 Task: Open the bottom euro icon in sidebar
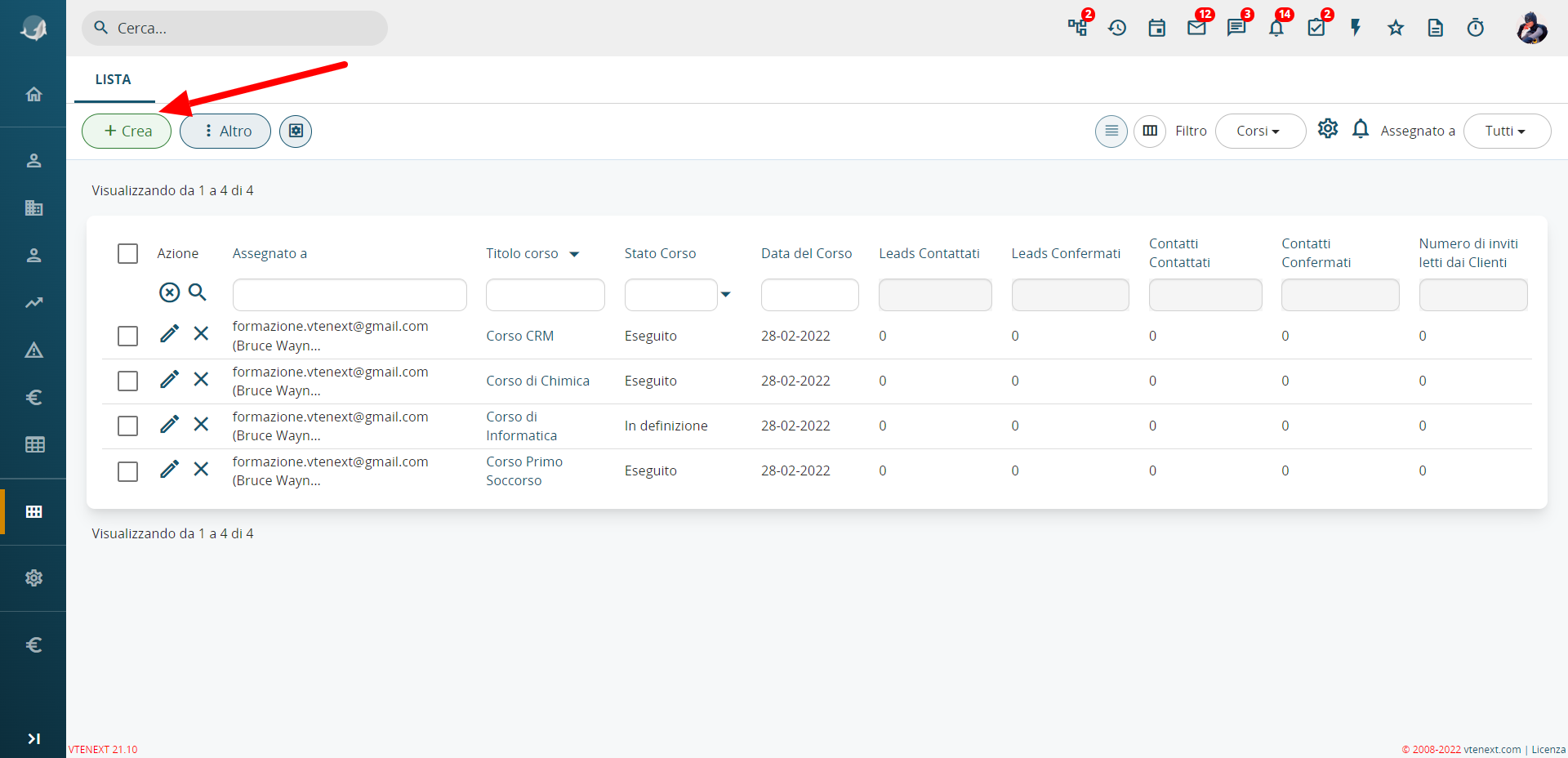coord(33,645)
